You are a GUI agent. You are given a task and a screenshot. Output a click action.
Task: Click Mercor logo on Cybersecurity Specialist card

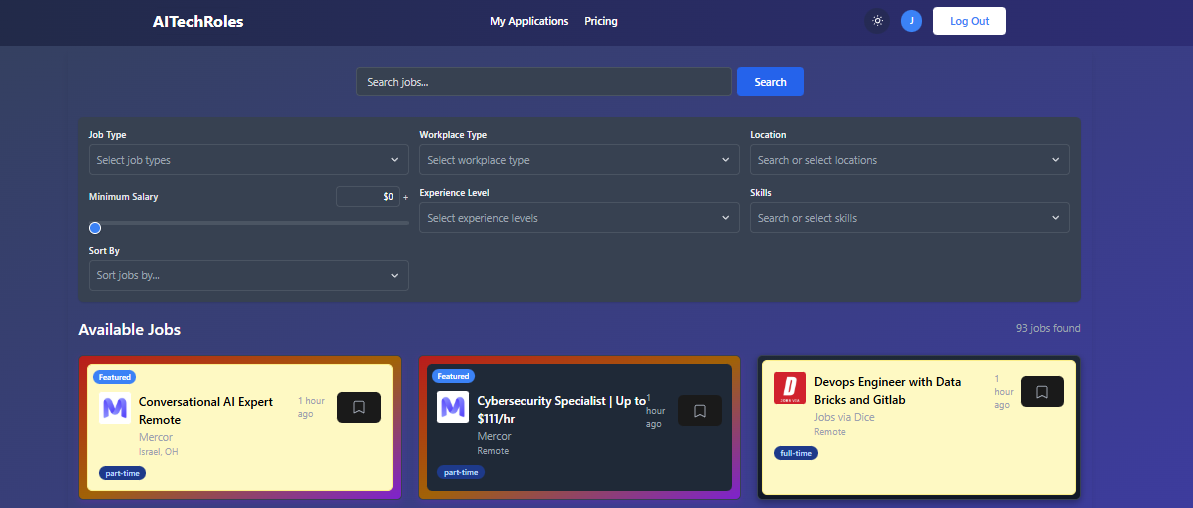(453, 407)
